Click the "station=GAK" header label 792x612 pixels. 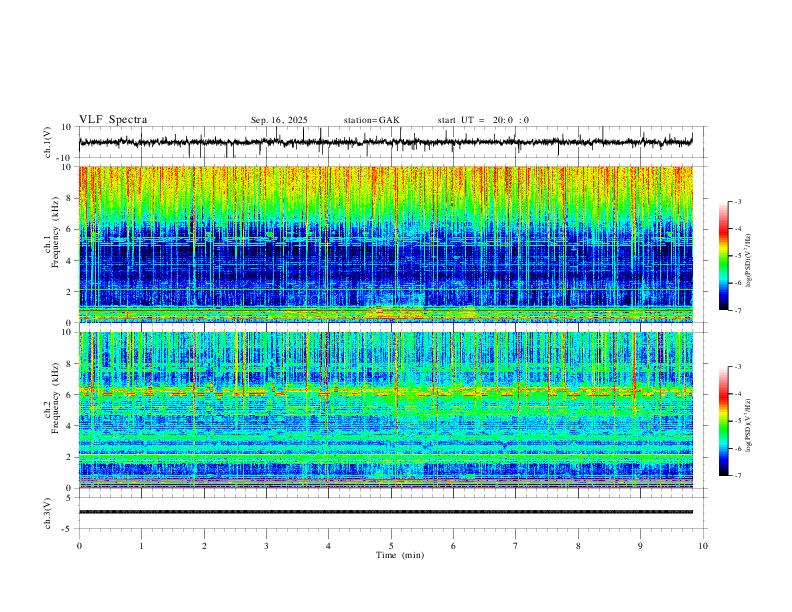371,120
